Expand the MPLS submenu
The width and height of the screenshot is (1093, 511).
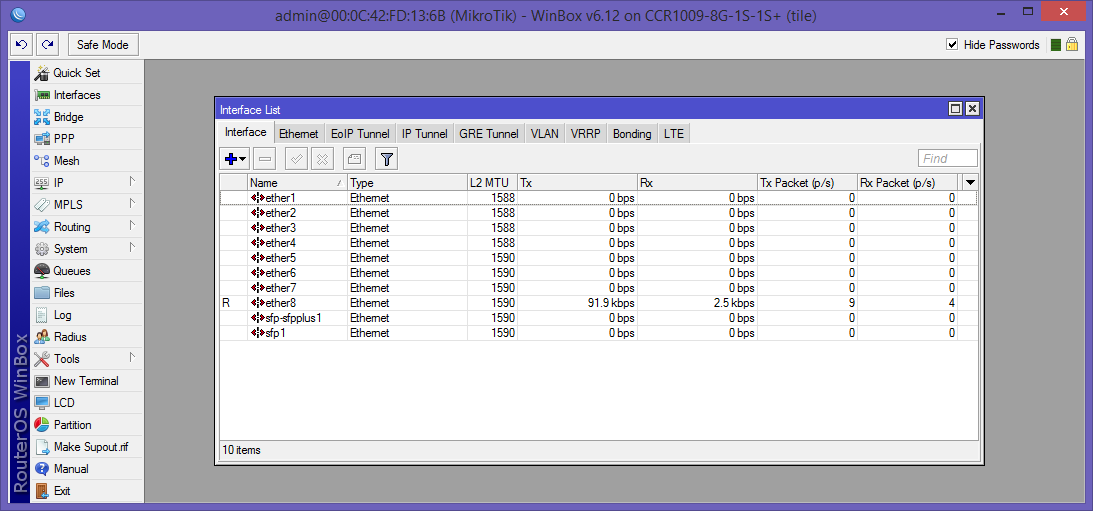132,204
